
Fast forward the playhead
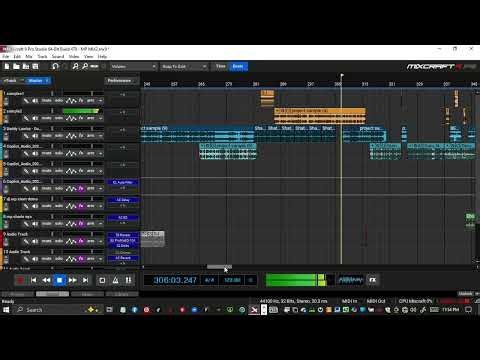[x=72, y=280]
